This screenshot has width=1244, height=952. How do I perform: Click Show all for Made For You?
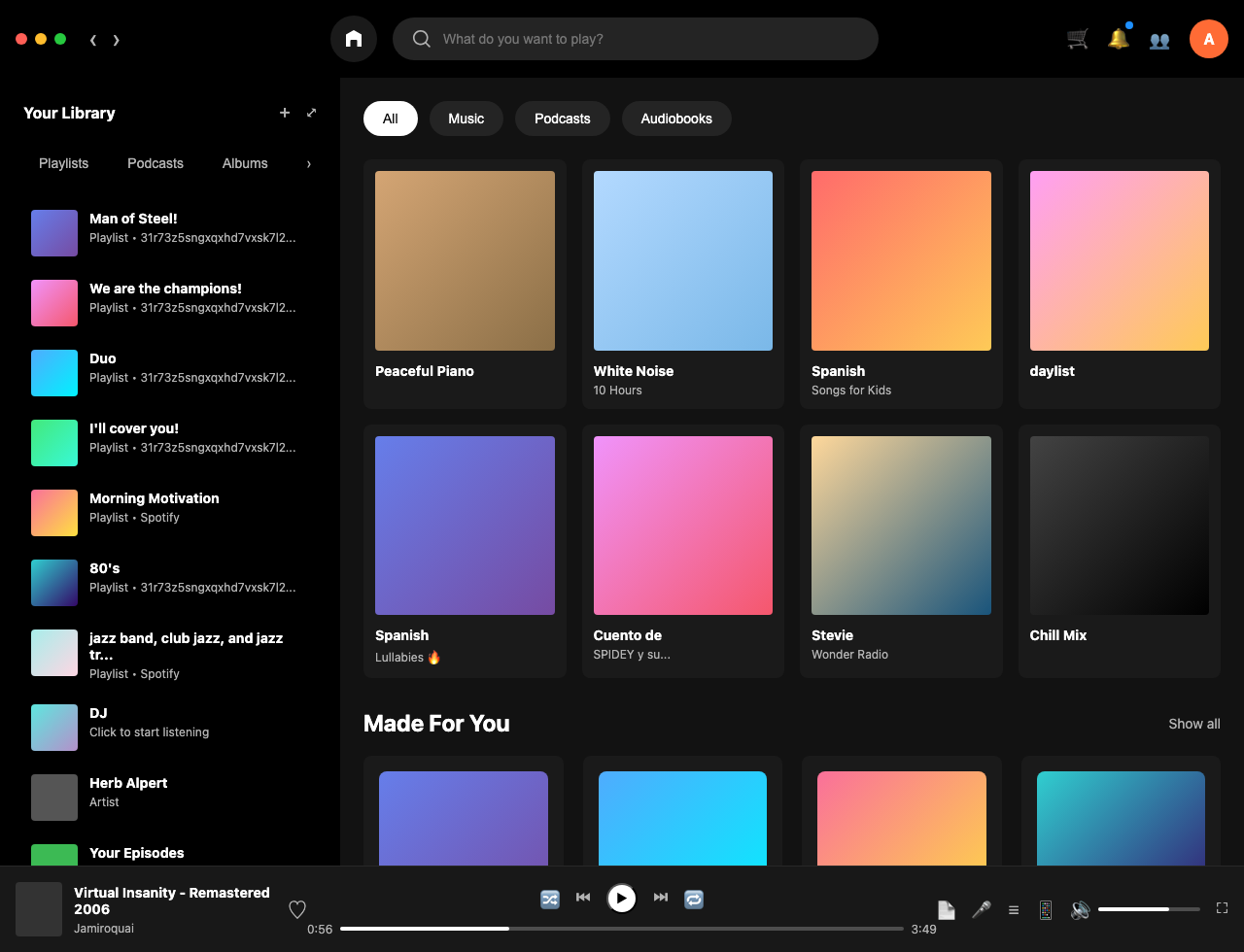coord(1193,724)
